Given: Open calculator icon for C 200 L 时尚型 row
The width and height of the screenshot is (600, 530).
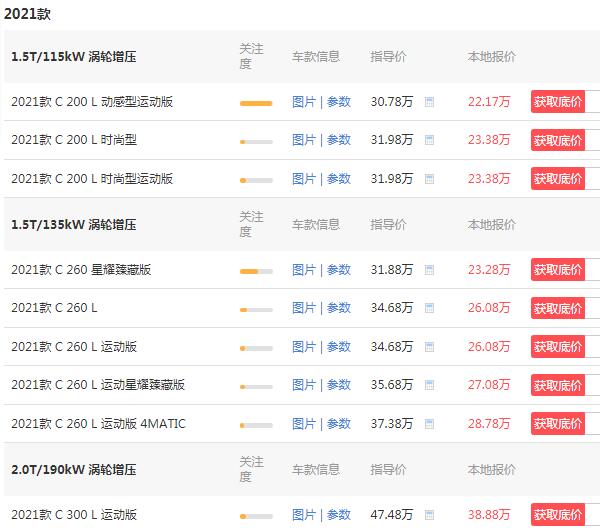Looking at the screenshot, I should pyautogui.click(x=429, y=140).
